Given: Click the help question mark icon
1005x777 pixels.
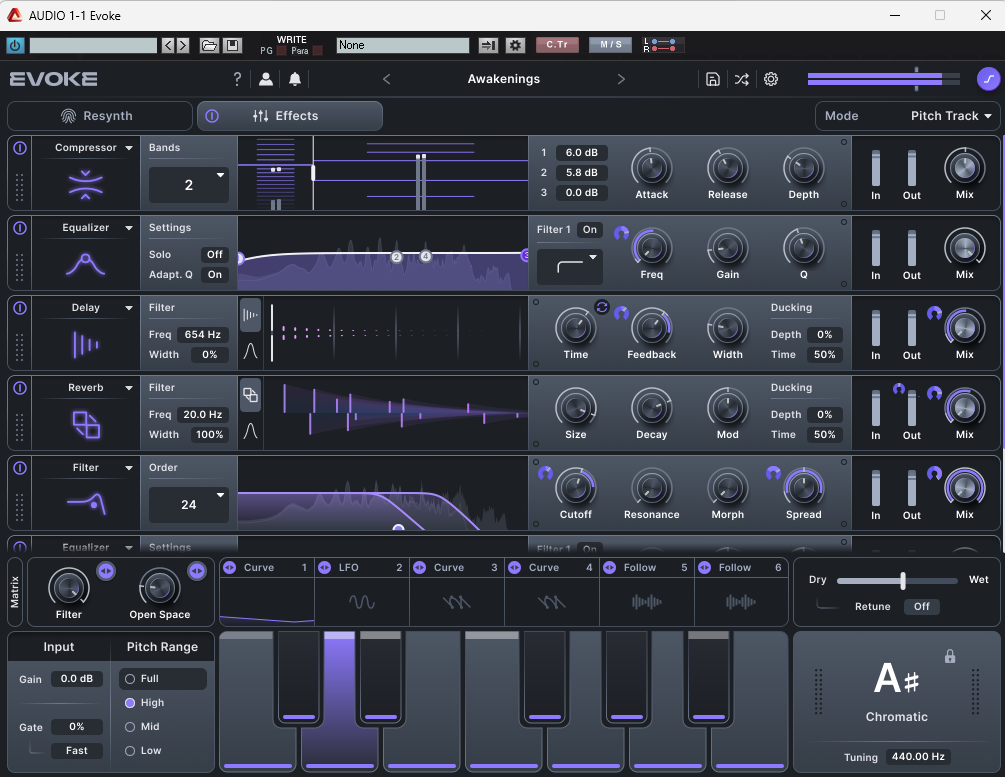Looking at the screenshot, I should coord(237,79).
